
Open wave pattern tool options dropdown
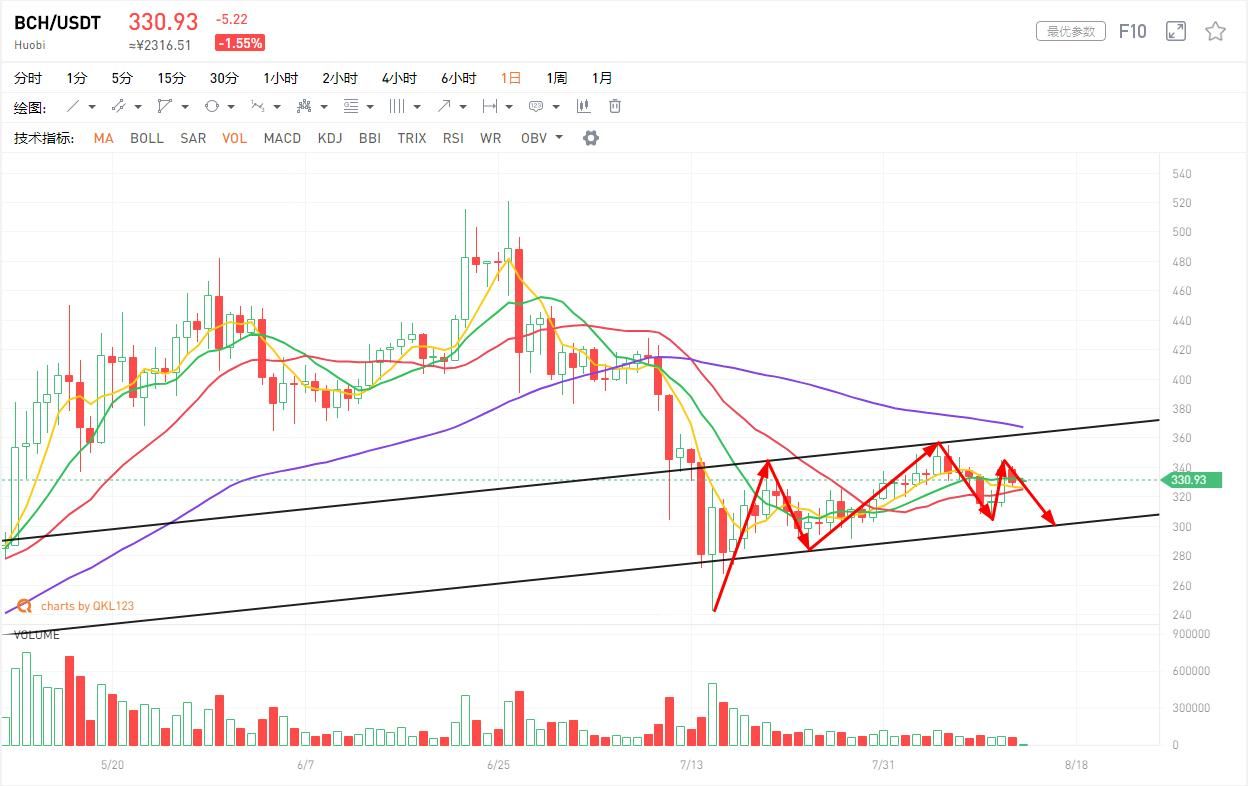[x=277, y=107]
